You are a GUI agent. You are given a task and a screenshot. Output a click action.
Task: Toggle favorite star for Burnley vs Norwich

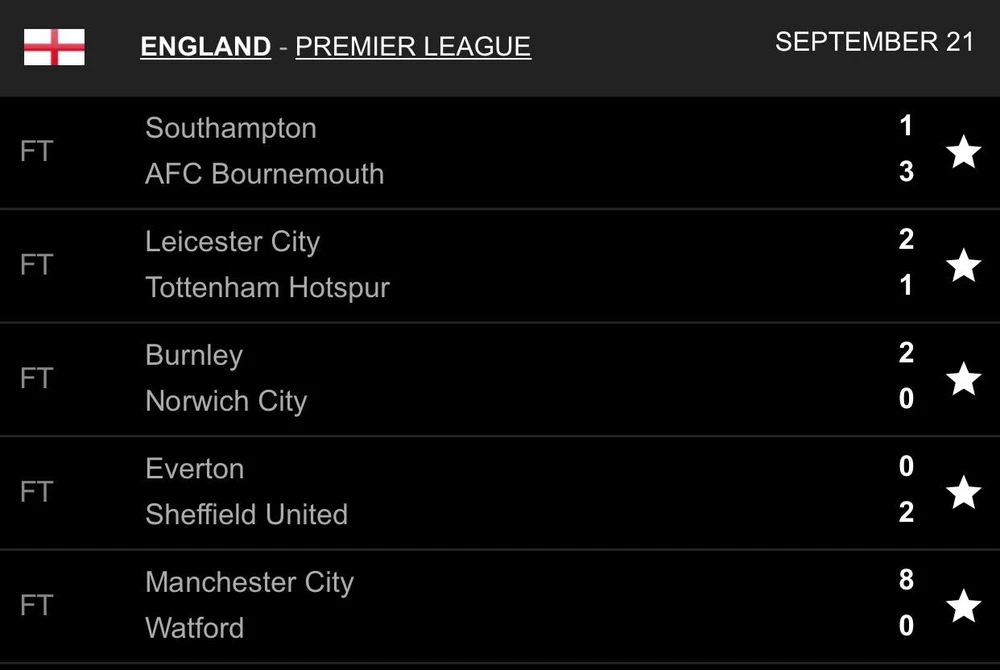click(x=963, y=379)
